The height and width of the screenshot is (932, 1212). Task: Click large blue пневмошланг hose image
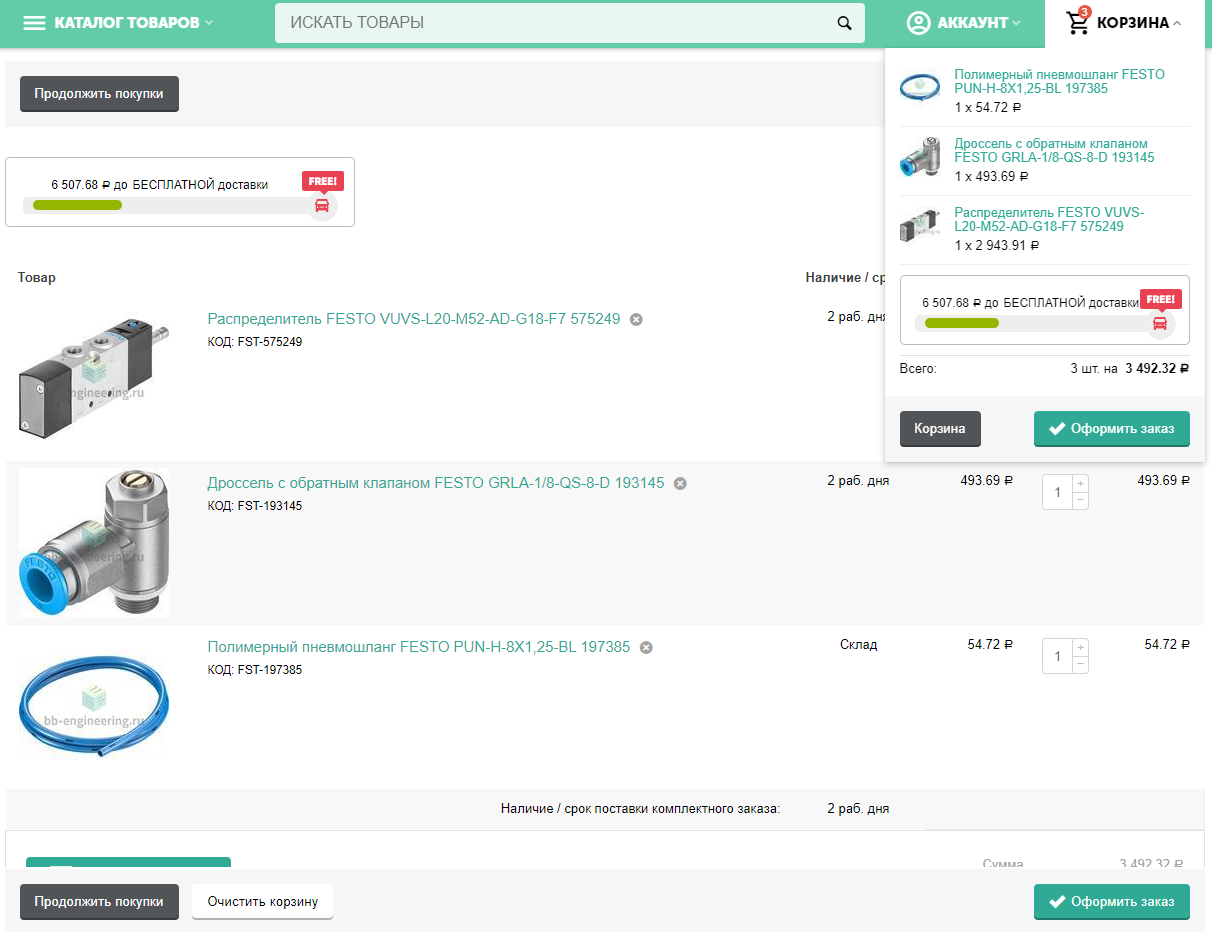pyautogui.click(x=94, y=707)
